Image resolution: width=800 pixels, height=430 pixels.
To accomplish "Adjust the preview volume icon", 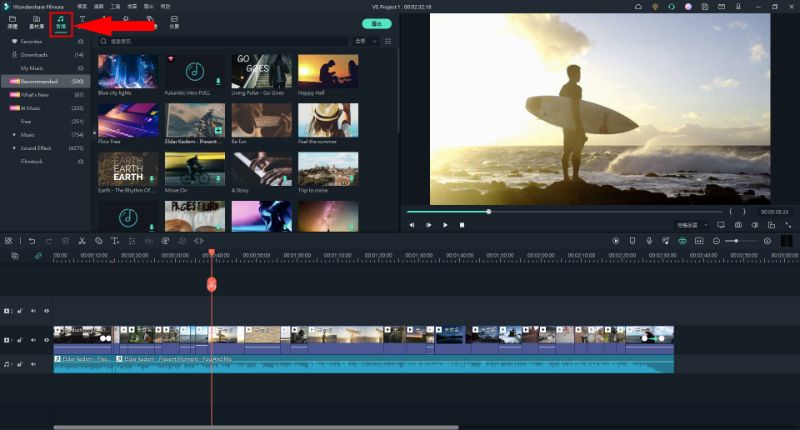I will tap(755, 225).
